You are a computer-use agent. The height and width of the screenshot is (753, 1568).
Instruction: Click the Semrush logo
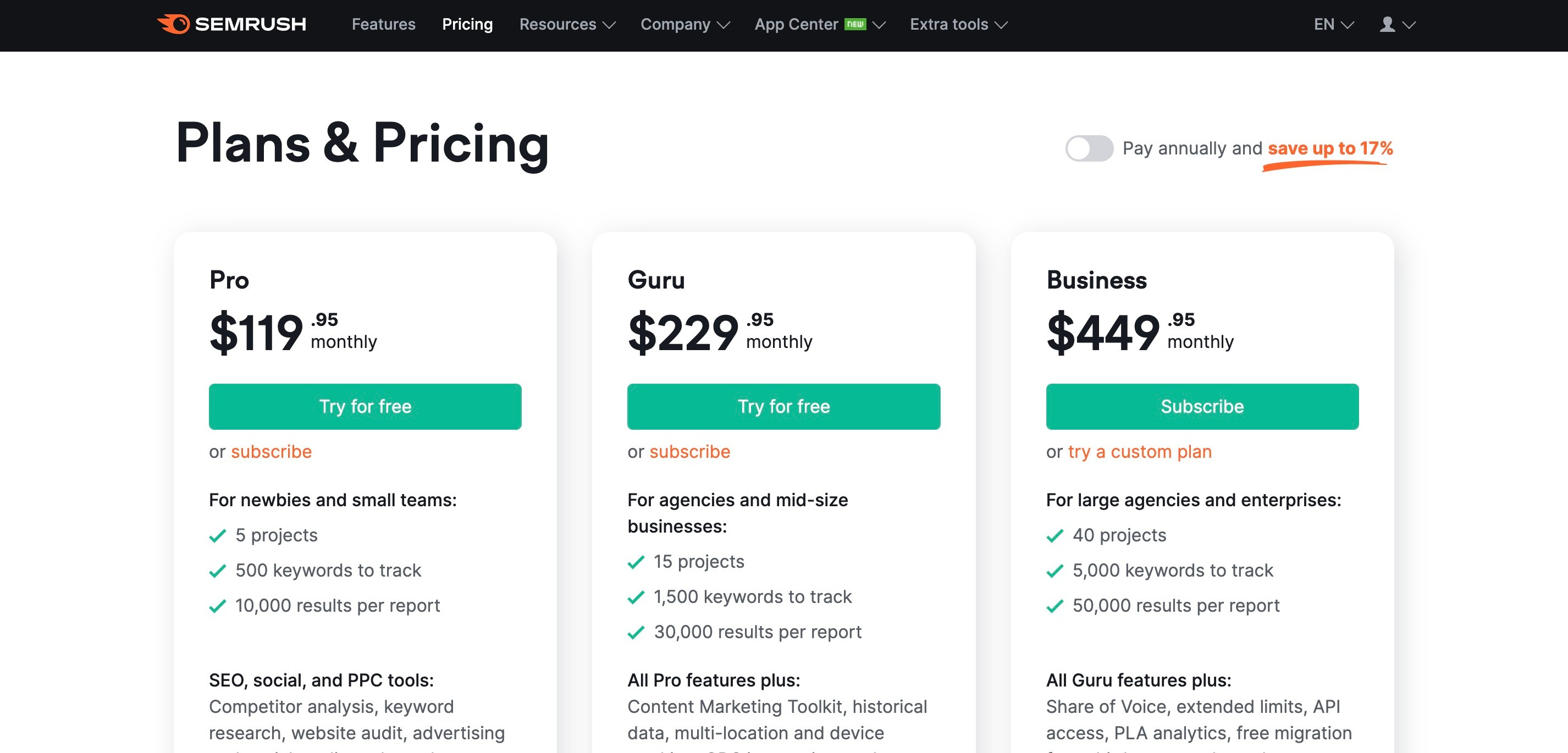click(232, 24)
